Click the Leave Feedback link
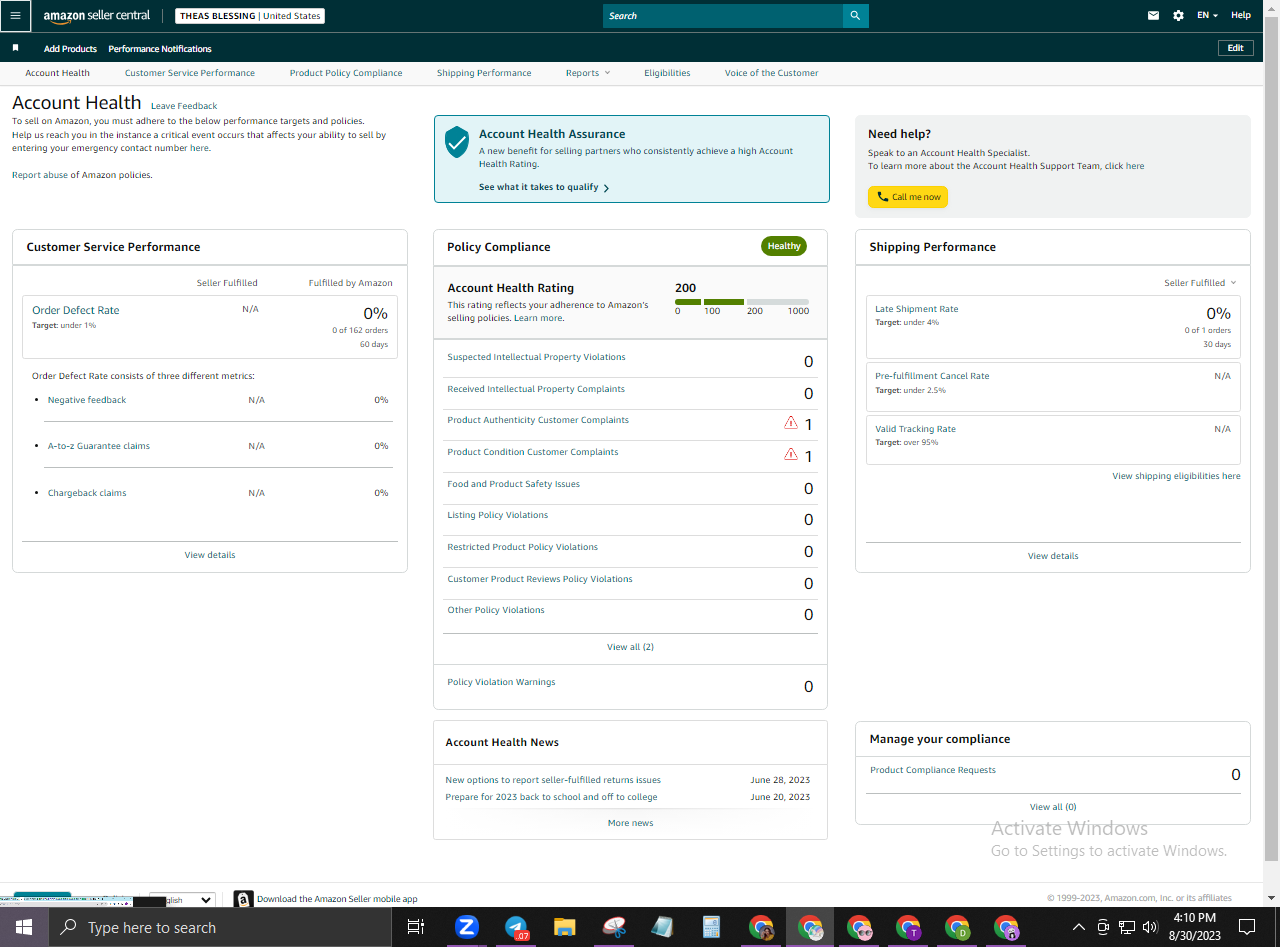 (x=184, y=106)
